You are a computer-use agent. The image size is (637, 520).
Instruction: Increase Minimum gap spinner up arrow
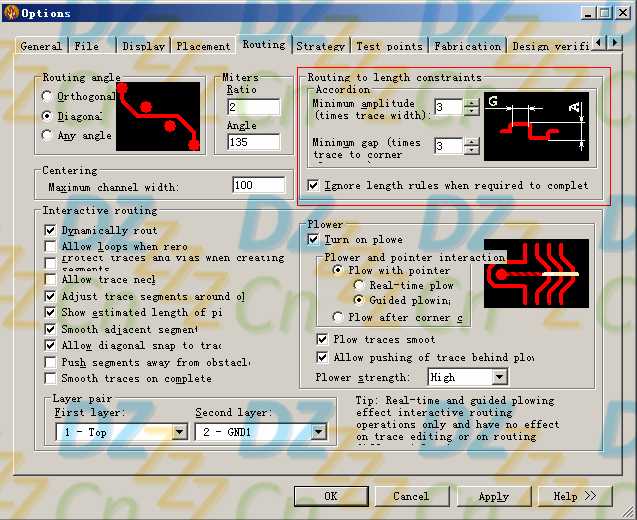[x=471, y=142]
